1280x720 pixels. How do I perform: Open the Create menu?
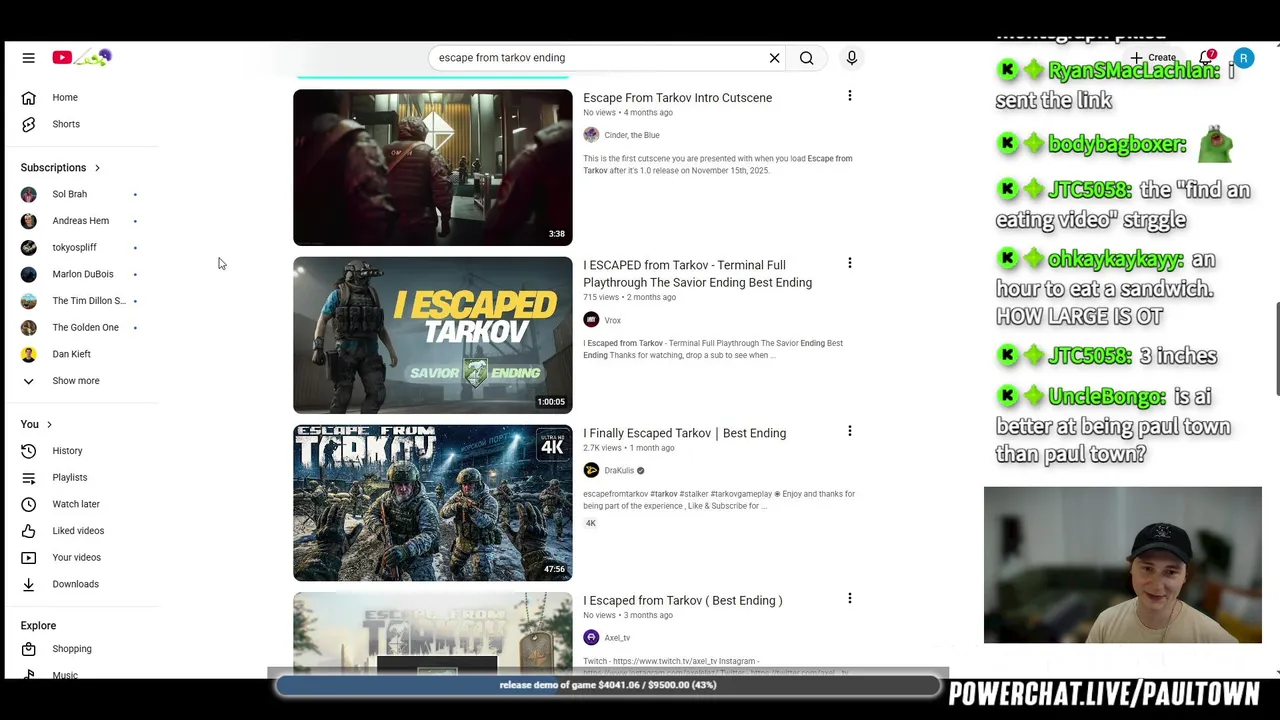pyautogui.click(x=1153, y=58)
